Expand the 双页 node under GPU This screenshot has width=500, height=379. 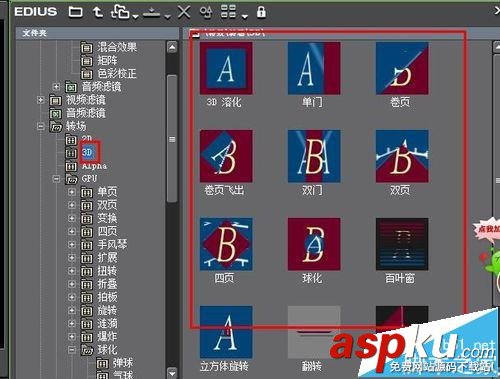[x=72, y=205]
